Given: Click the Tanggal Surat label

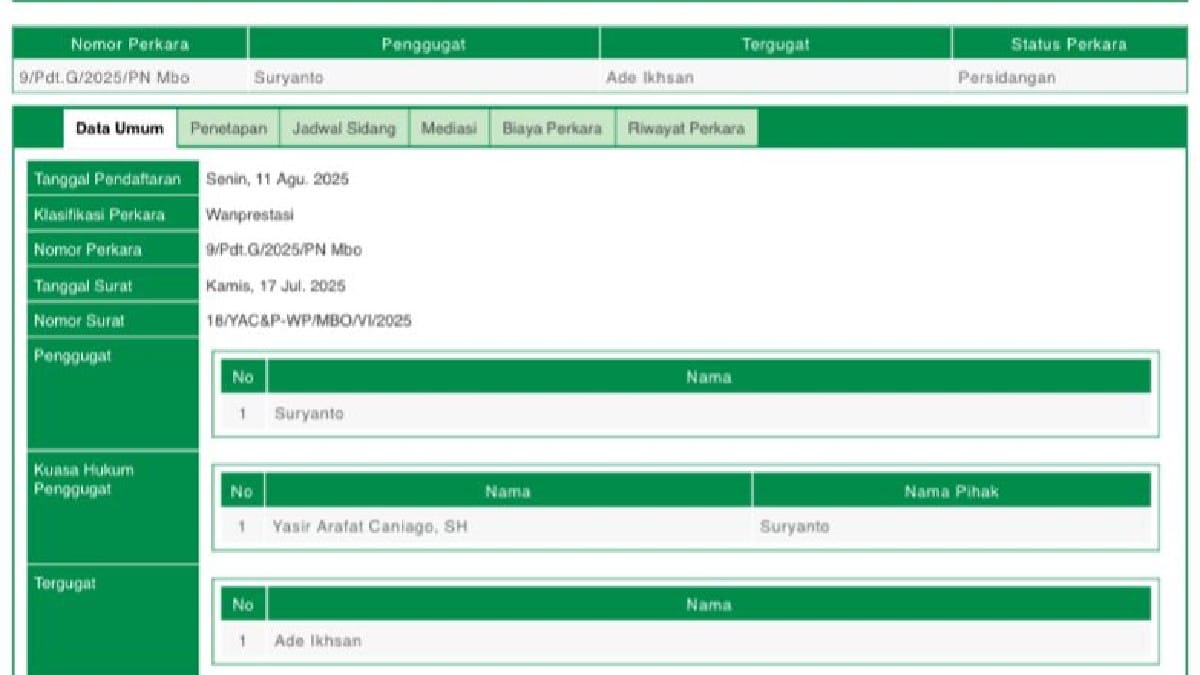Looking at the screenshot, I should click(x=83, y=286).
